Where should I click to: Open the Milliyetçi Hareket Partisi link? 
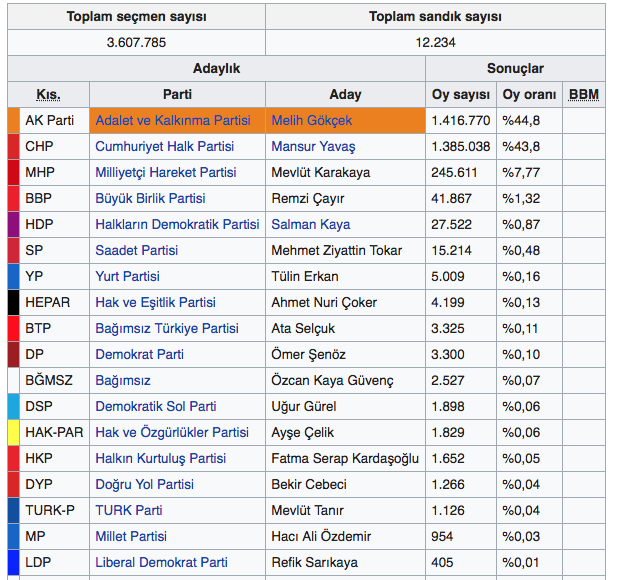(x=166, y=172)
